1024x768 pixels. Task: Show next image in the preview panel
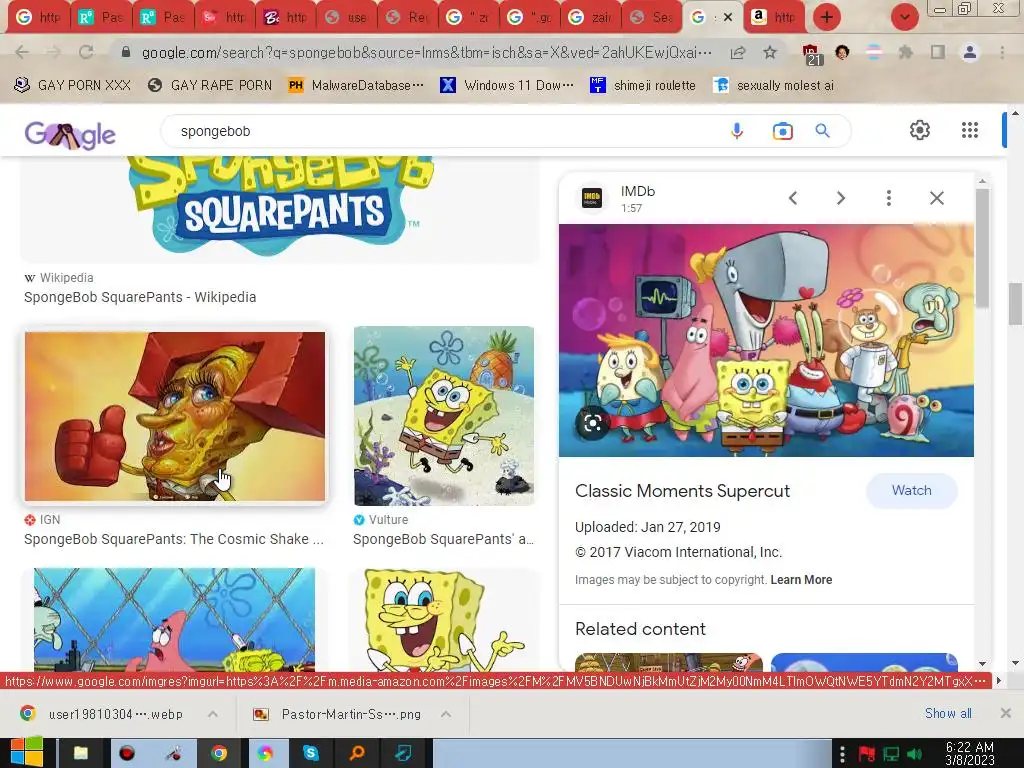pos(841,198)
